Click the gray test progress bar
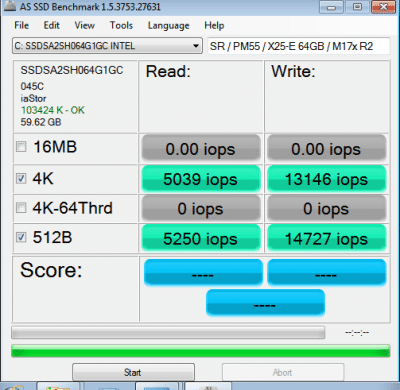 (x=168, y=332)
